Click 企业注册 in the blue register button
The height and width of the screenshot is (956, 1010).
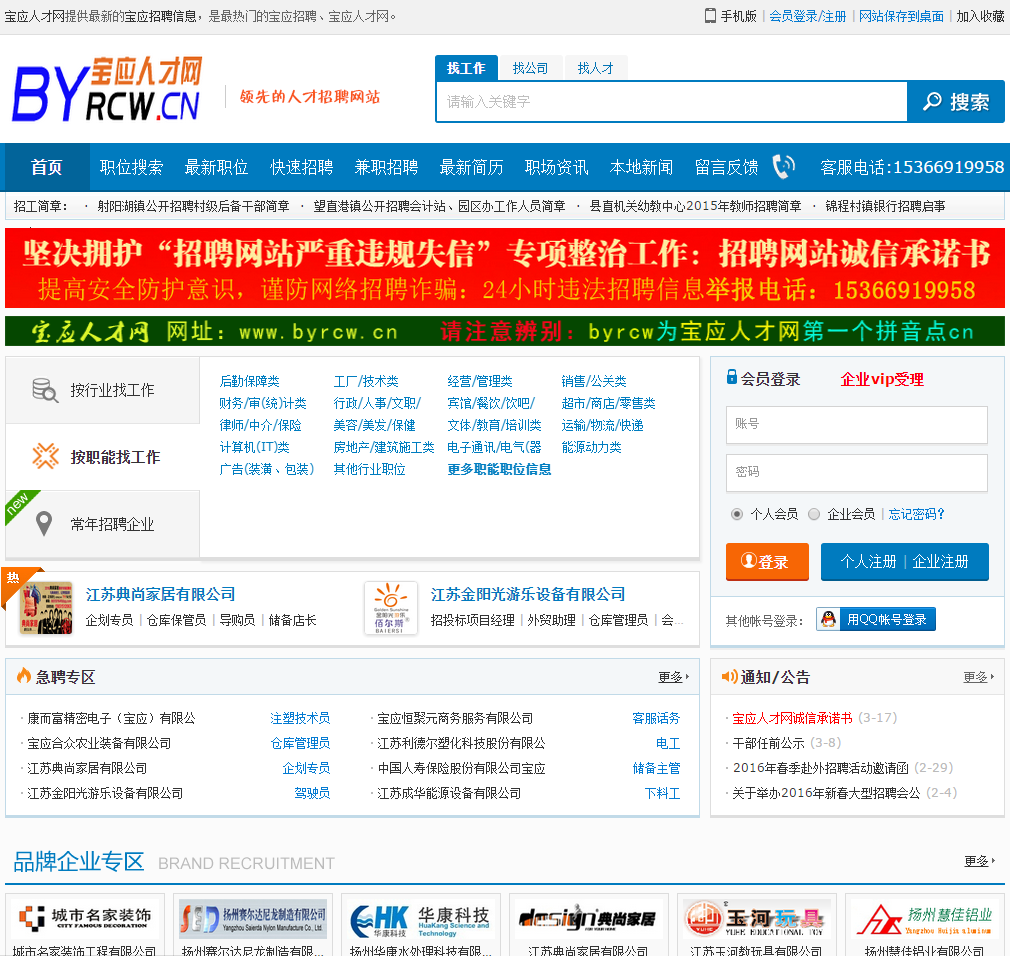940,562
